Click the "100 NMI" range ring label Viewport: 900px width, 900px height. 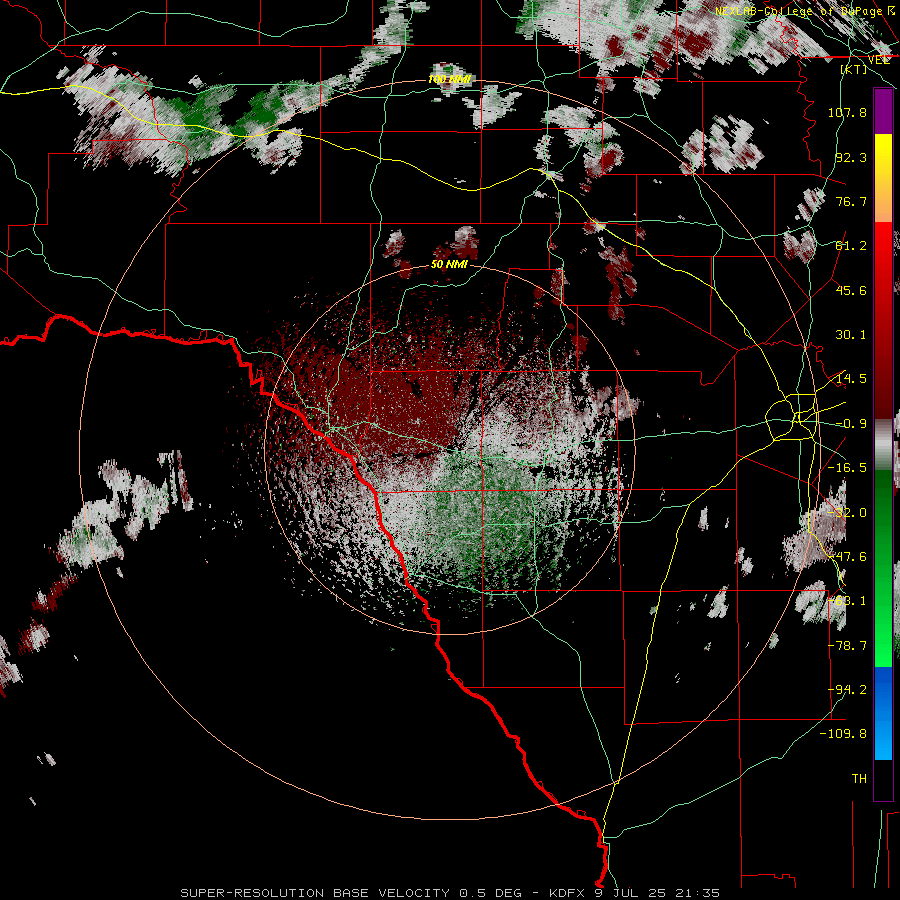449,79
